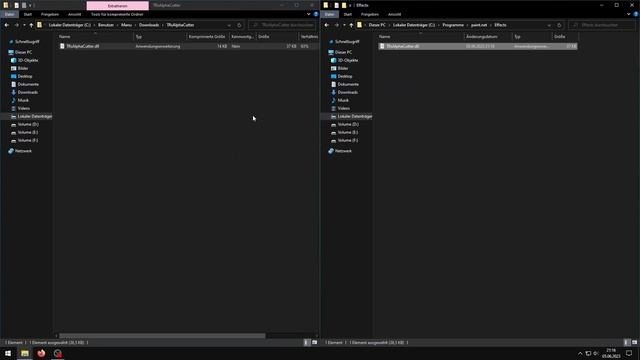This screenshot has height=360, width=640.
Task: Click Benutzer breadcrumb in left address bar
Action: pos(106,25)
